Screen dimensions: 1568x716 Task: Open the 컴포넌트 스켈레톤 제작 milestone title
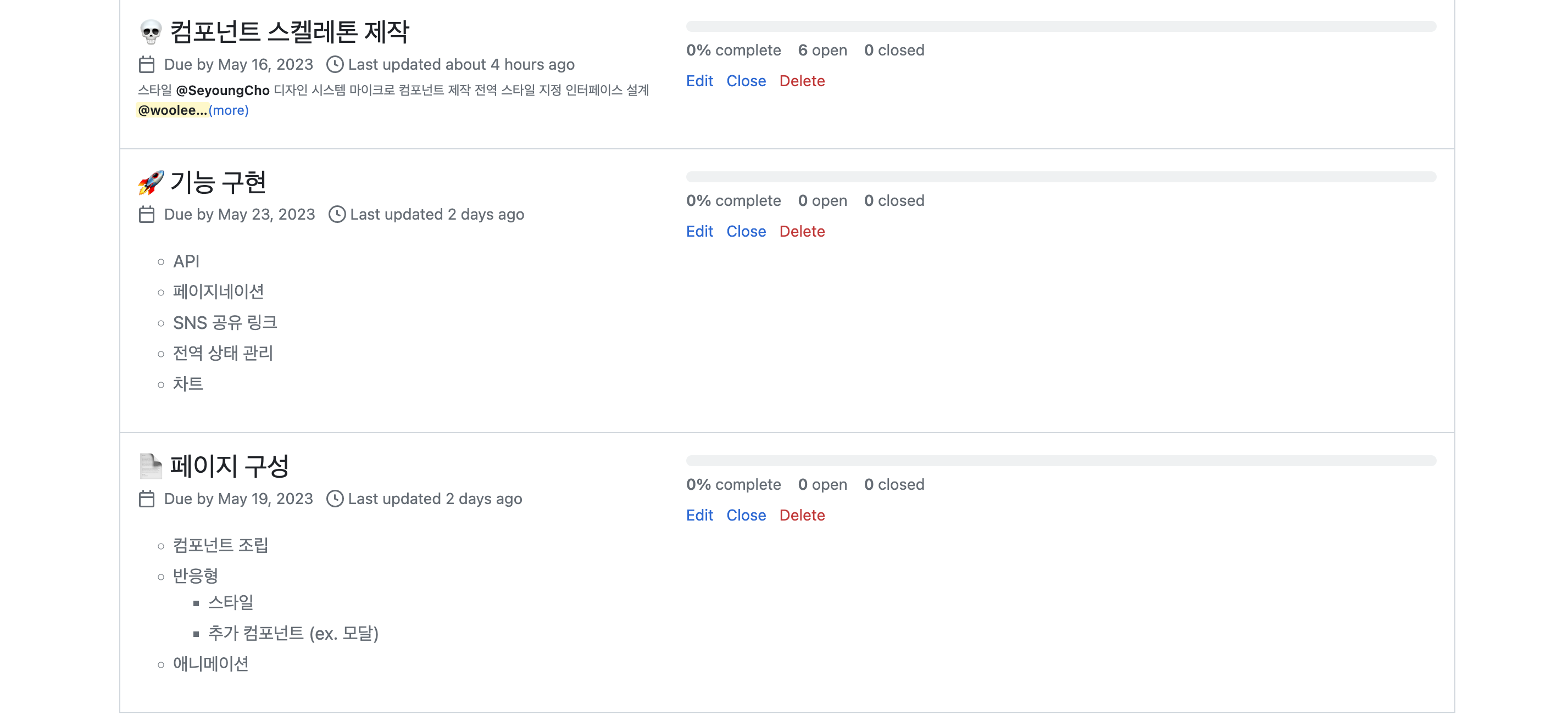(x=289, y=32)
